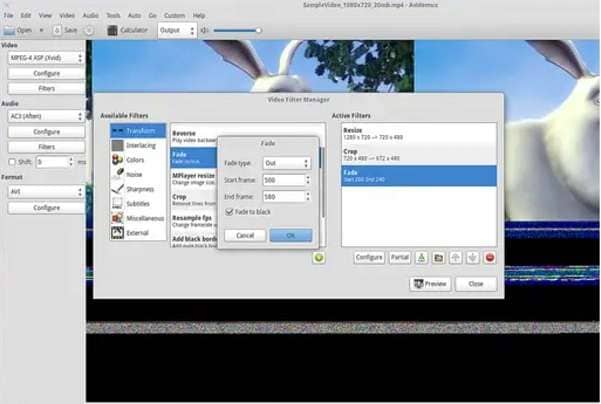Open the Fade type dropdown
The image size is (601, 404).
tap(287, 163)
